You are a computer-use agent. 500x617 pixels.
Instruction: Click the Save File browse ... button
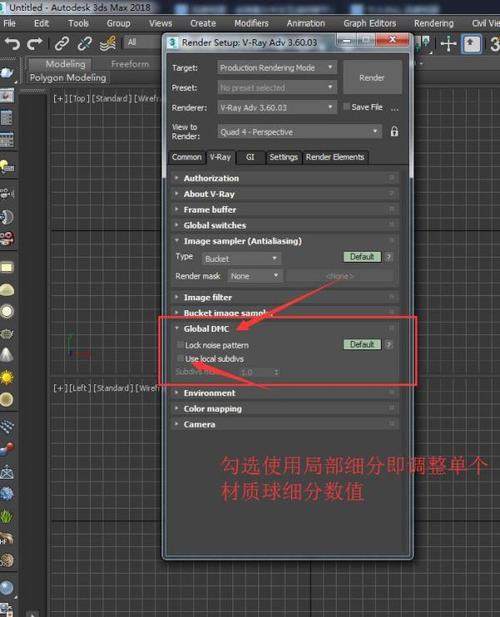click(395, 108)
